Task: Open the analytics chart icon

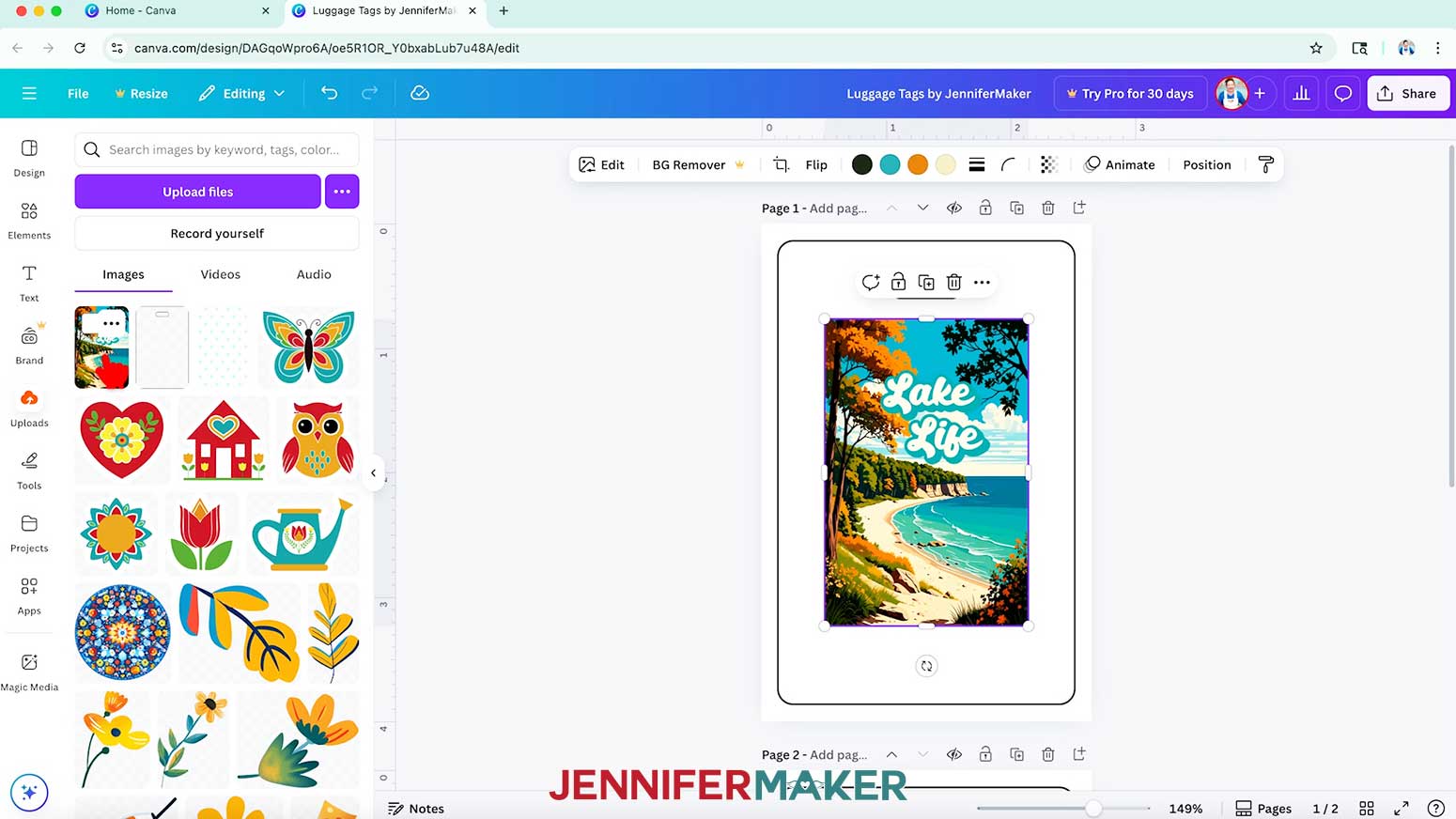Action: (1301, 93)
